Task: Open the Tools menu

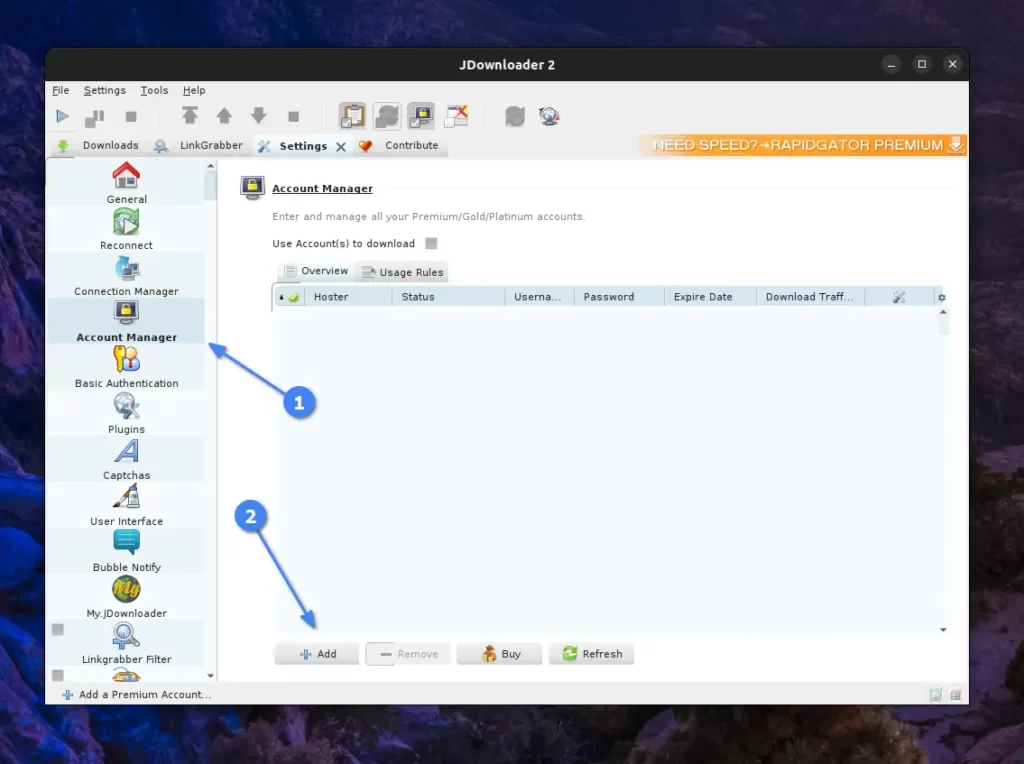Action: (154, 90)
